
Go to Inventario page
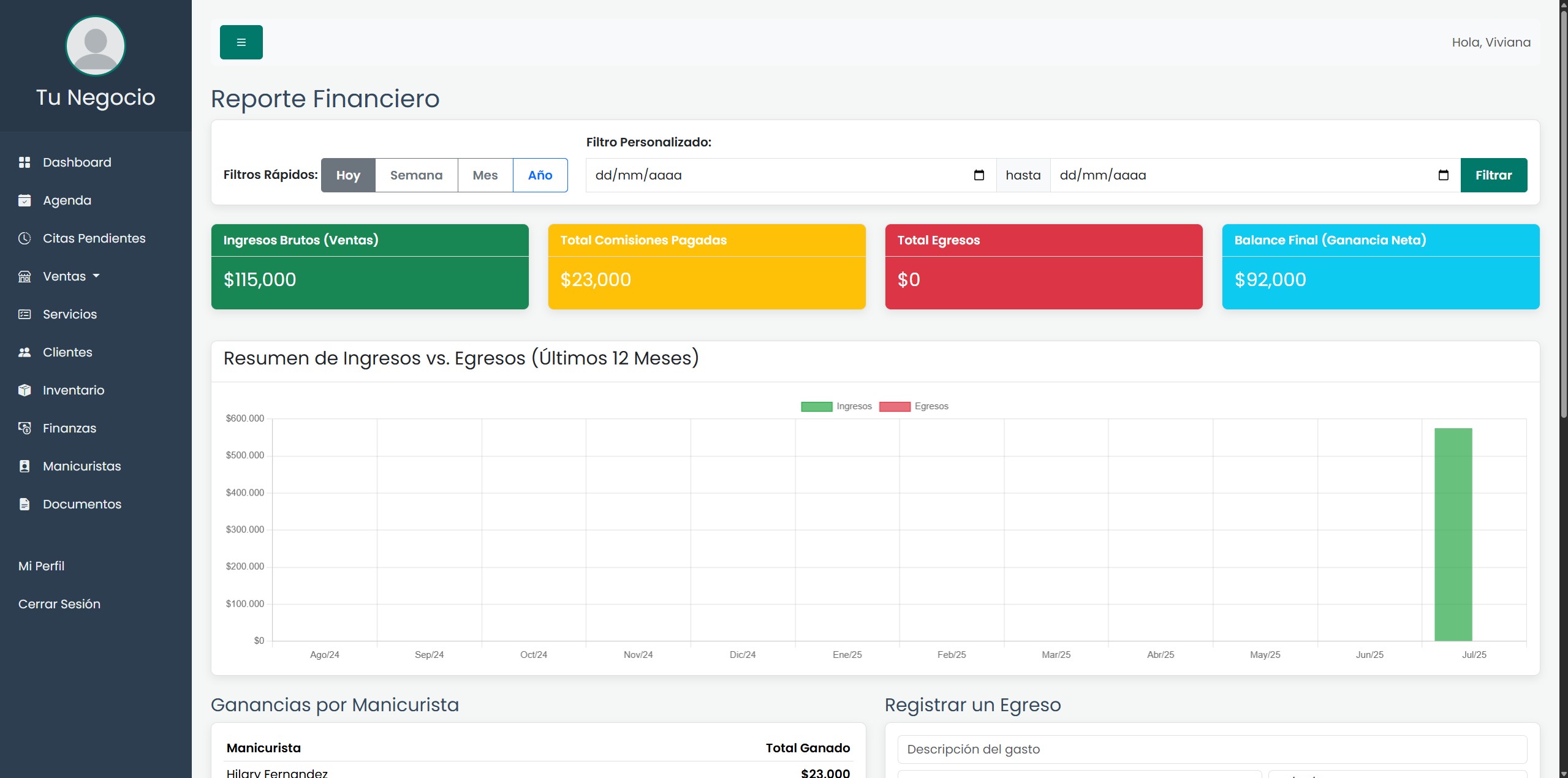(x=74, y=390)
